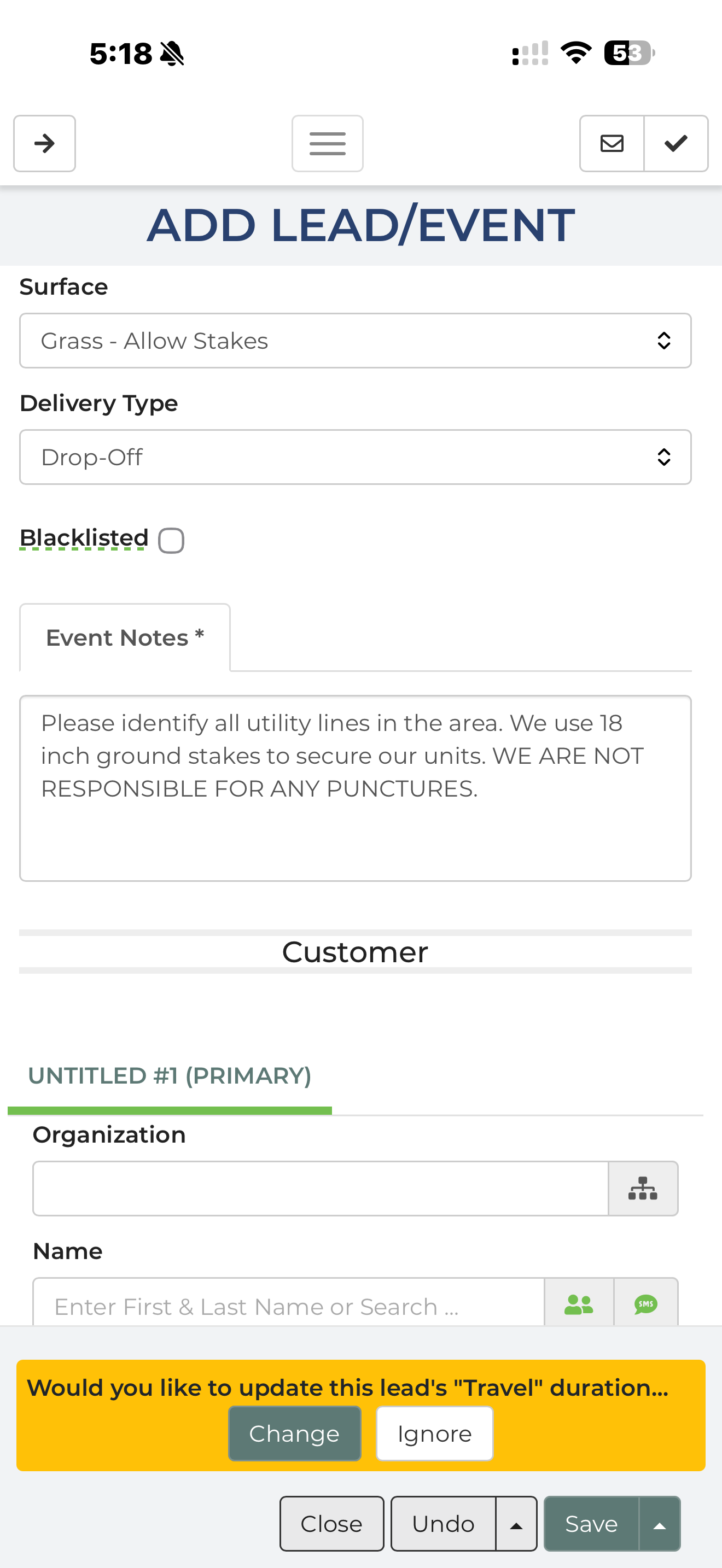
Task: Tap the green contacts search icon
Action: (578, 1304)
